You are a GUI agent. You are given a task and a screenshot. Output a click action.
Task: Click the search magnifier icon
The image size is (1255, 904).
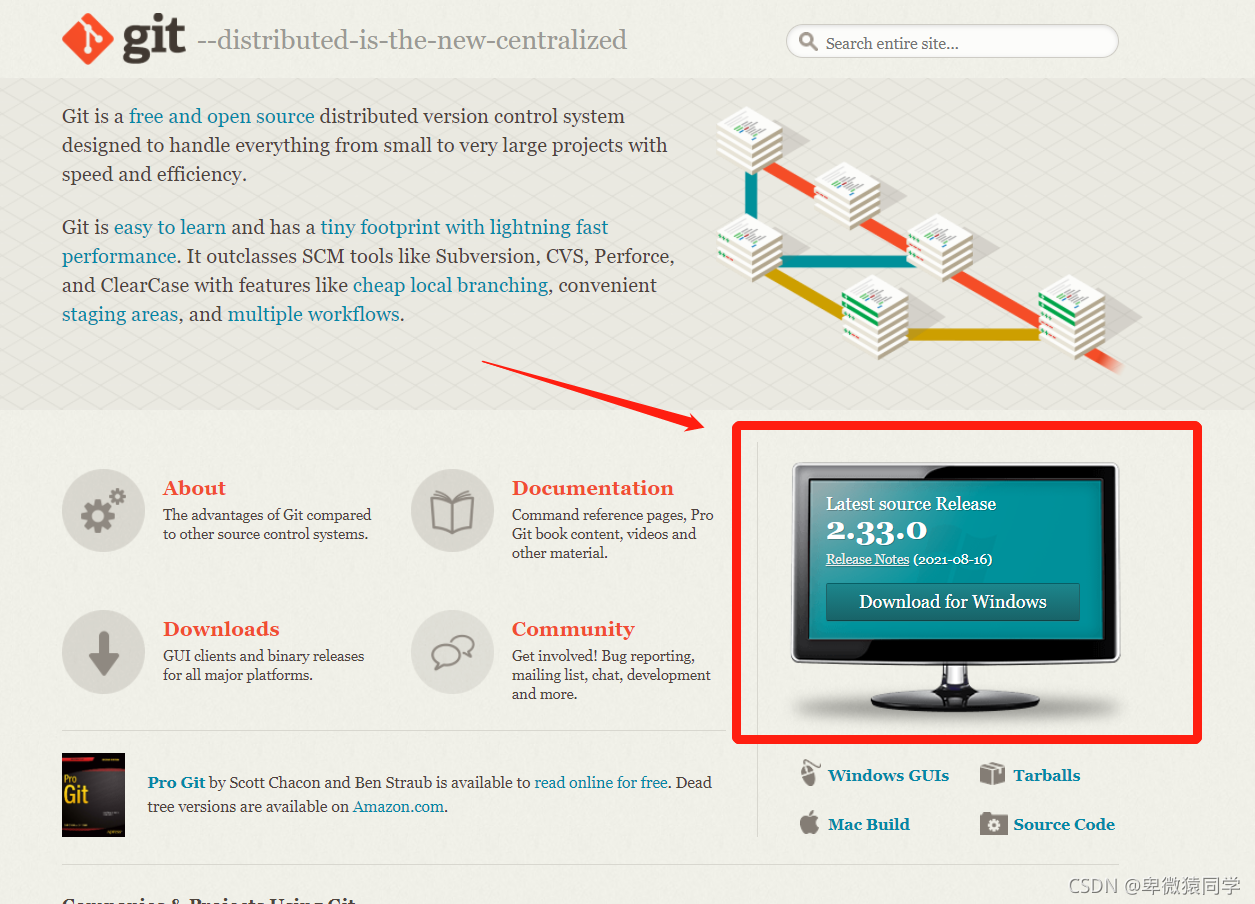click(x=808, y=43)
